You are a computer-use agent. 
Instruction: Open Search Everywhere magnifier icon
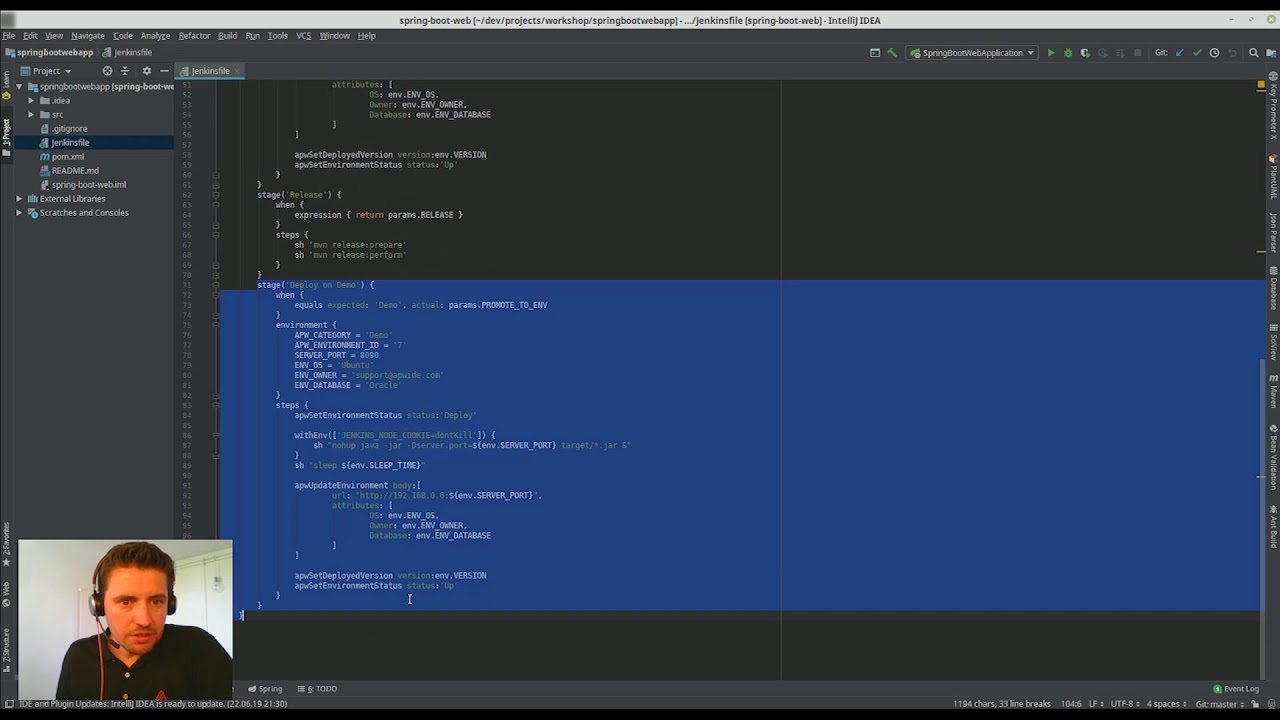click(1253, 53)
